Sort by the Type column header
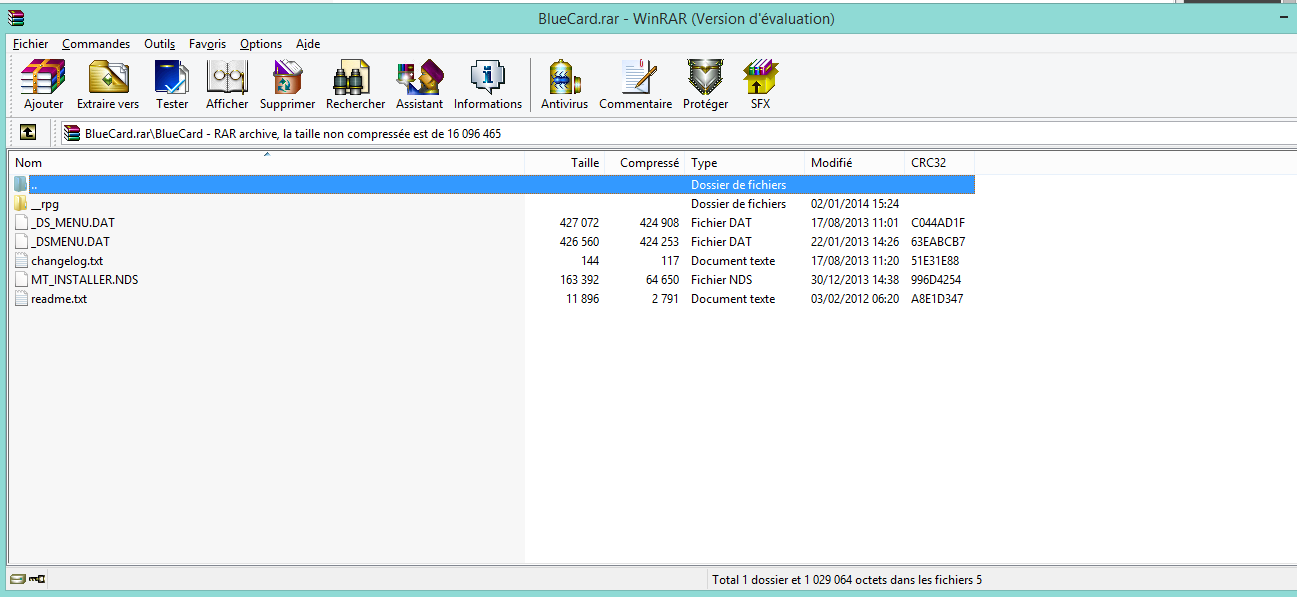 point(745,163)
